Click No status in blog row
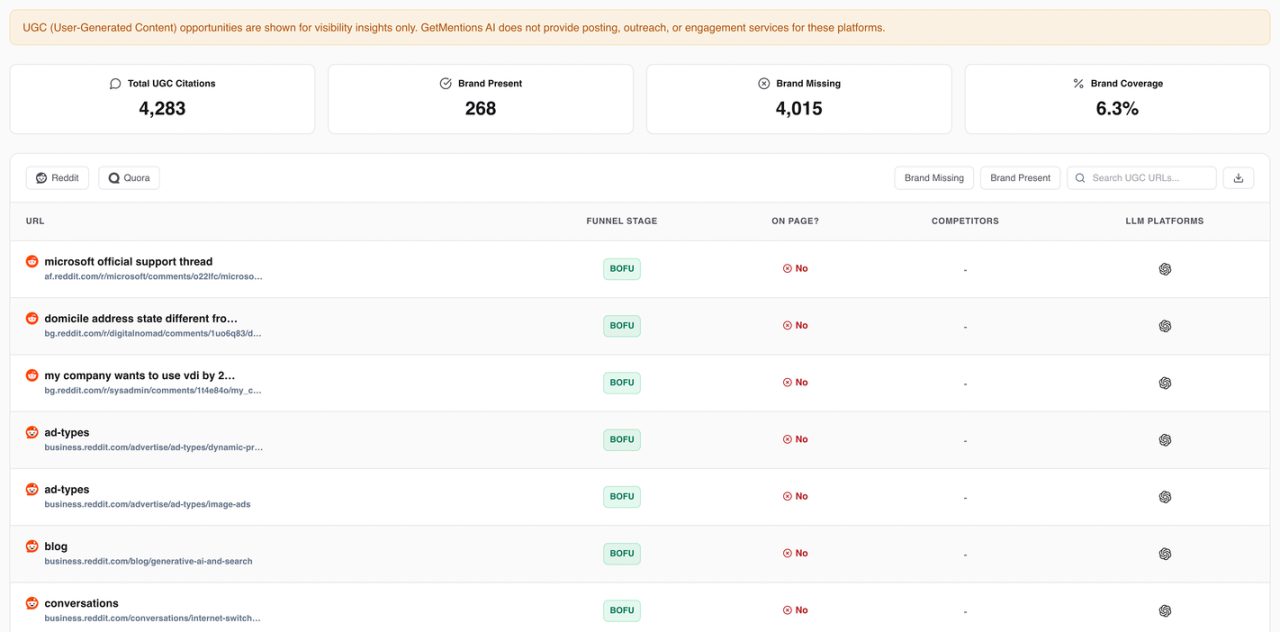The width and height of the screenshot is (1280, 632). tap(795, 554)
